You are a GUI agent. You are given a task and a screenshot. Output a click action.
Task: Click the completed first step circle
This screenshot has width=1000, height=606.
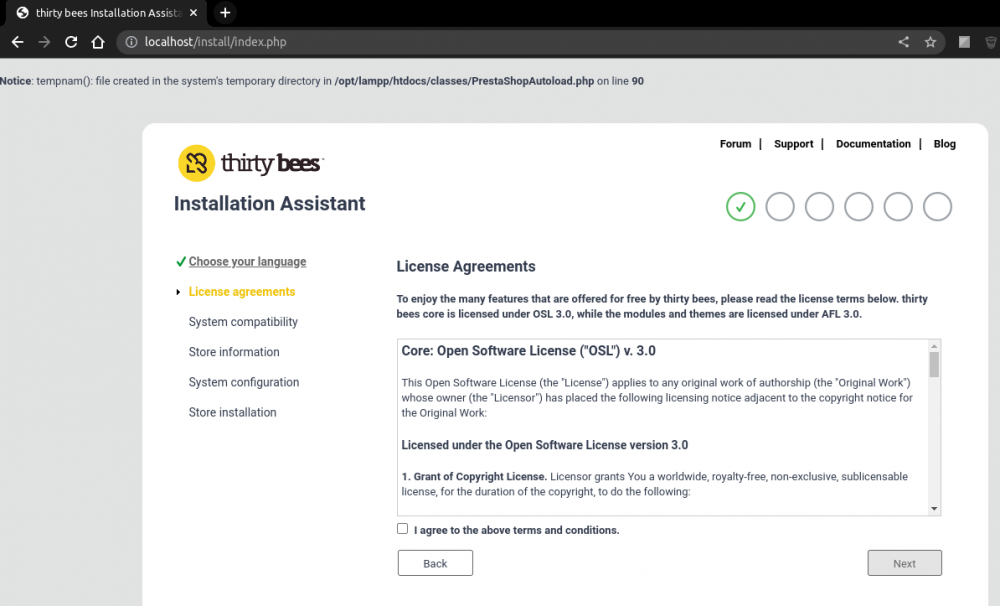pyautogui.click(x=740, y=207)
